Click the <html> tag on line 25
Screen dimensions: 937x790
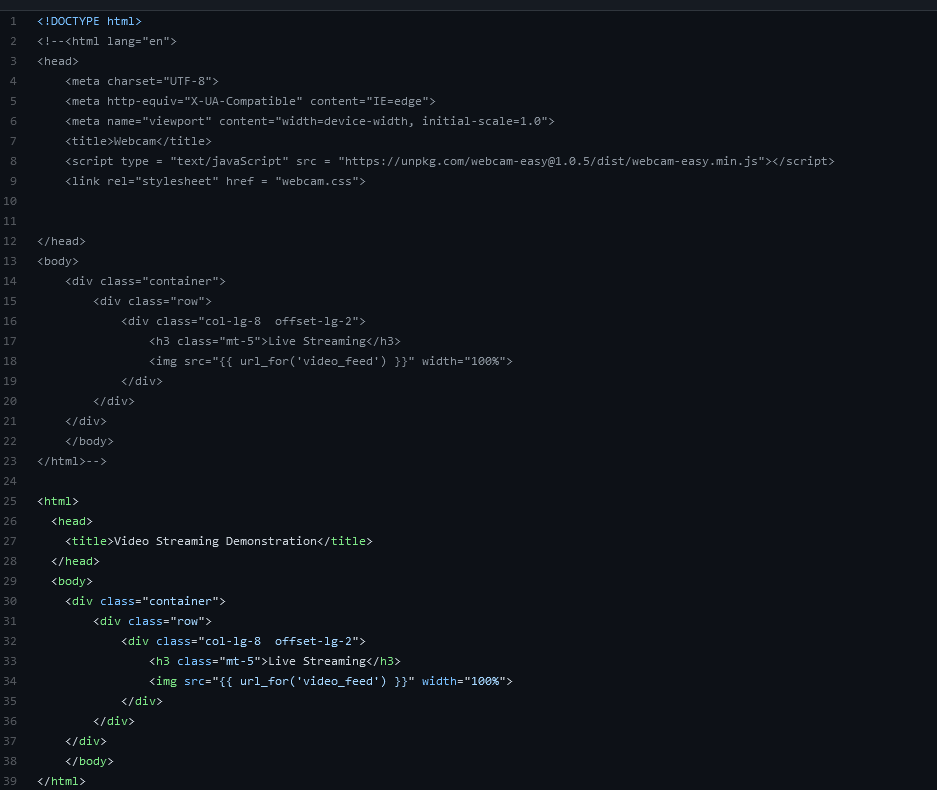(x=57, y=501)
